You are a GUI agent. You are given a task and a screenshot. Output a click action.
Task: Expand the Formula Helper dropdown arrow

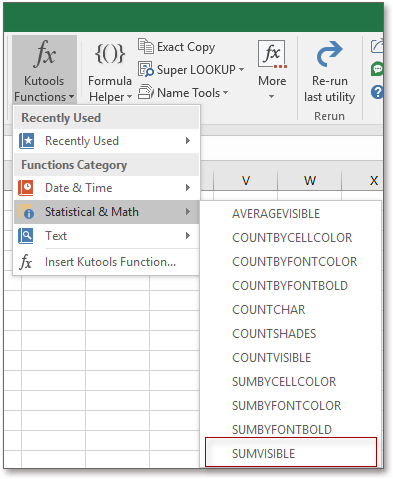129,97
